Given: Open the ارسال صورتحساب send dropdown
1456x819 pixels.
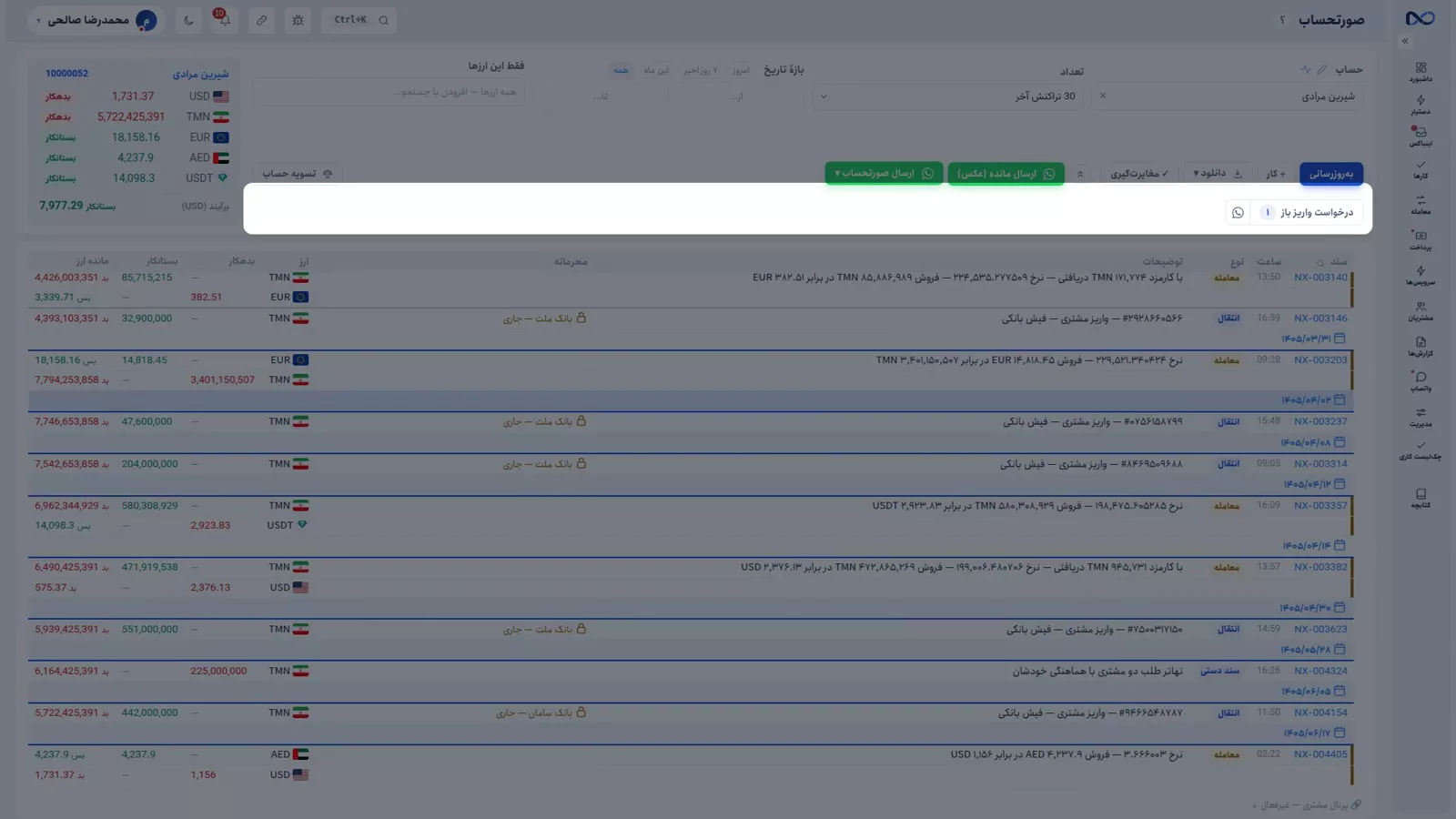Looking at the screenshot, I should pyautogui.click(x=884, y=173).
